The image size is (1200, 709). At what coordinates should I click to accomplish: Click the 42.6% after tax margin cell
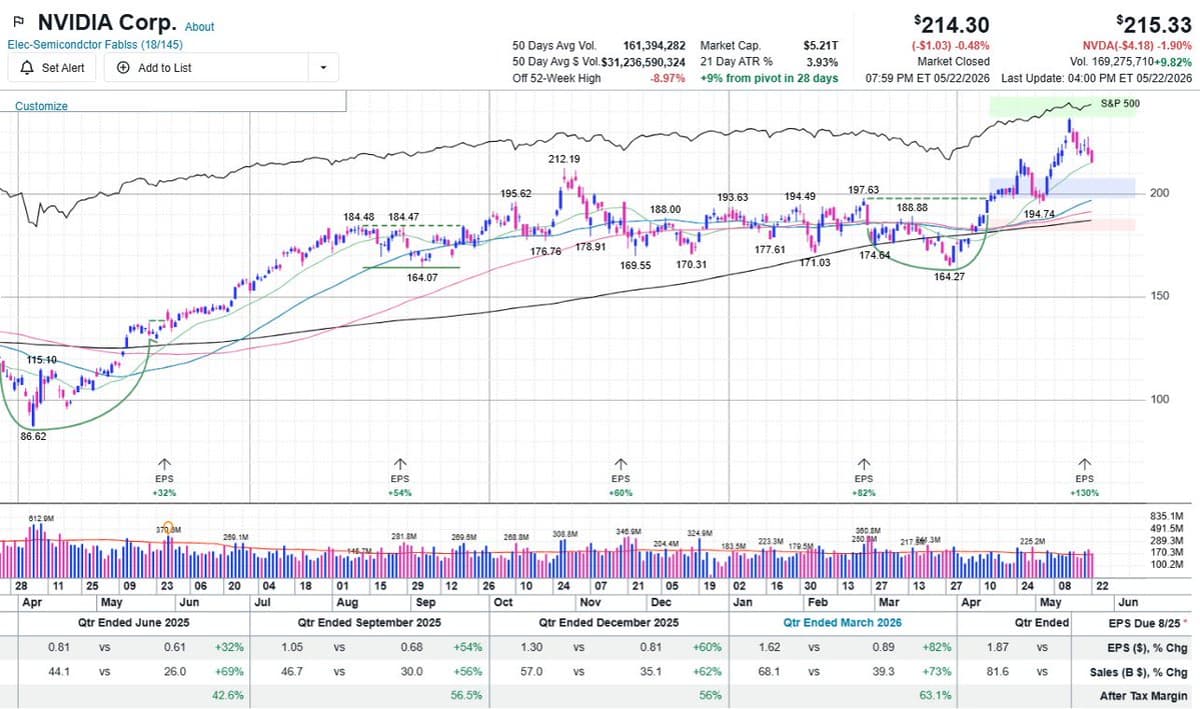(228, 696)
